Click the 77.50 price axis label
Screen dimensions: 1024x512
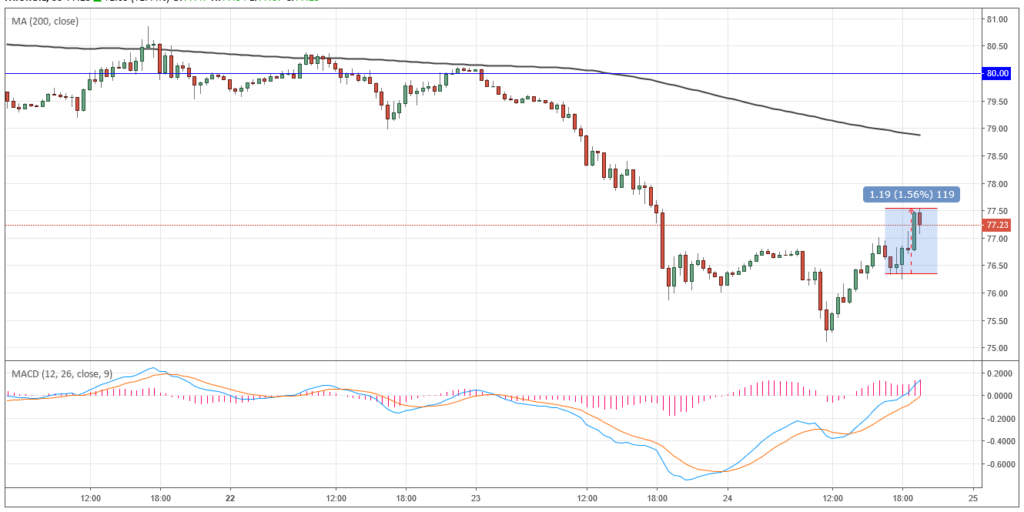pyautogui.click(x=997, y=212)
